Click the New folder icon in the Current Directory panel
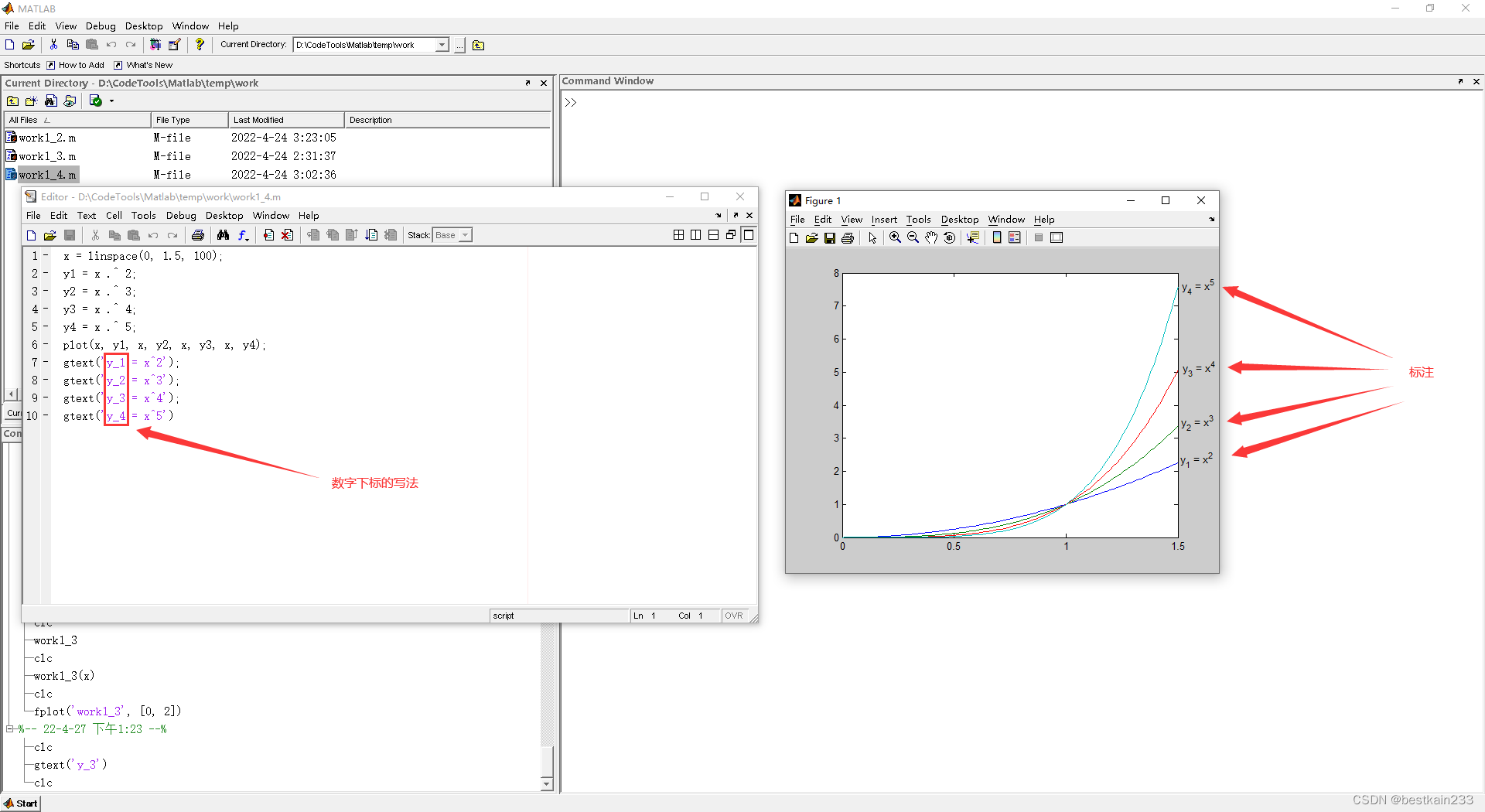 click(31, 101)
